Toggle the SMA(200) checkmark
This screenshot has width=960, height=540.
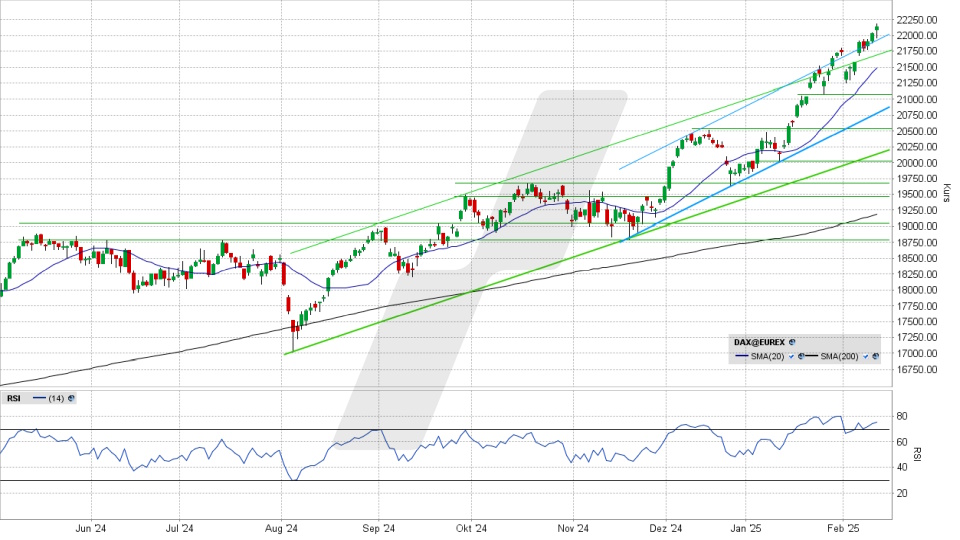click(866, 356)
